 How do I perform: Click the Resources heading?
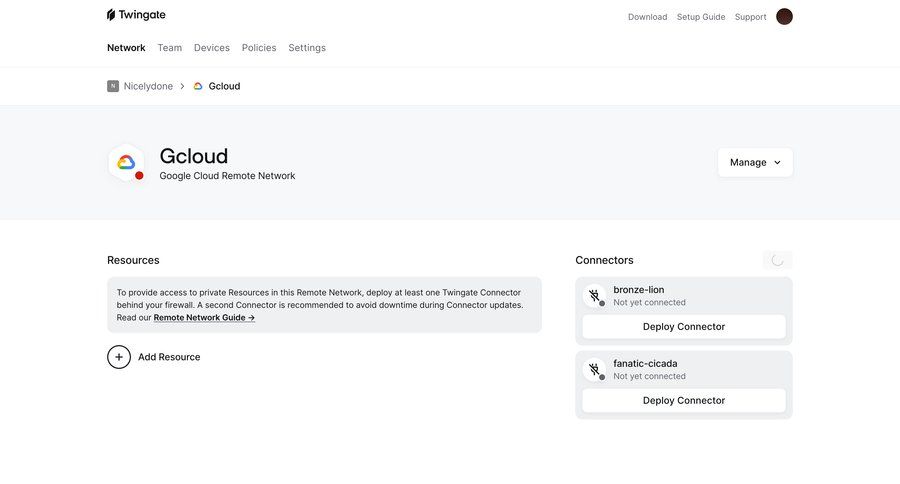click(133, 260)
